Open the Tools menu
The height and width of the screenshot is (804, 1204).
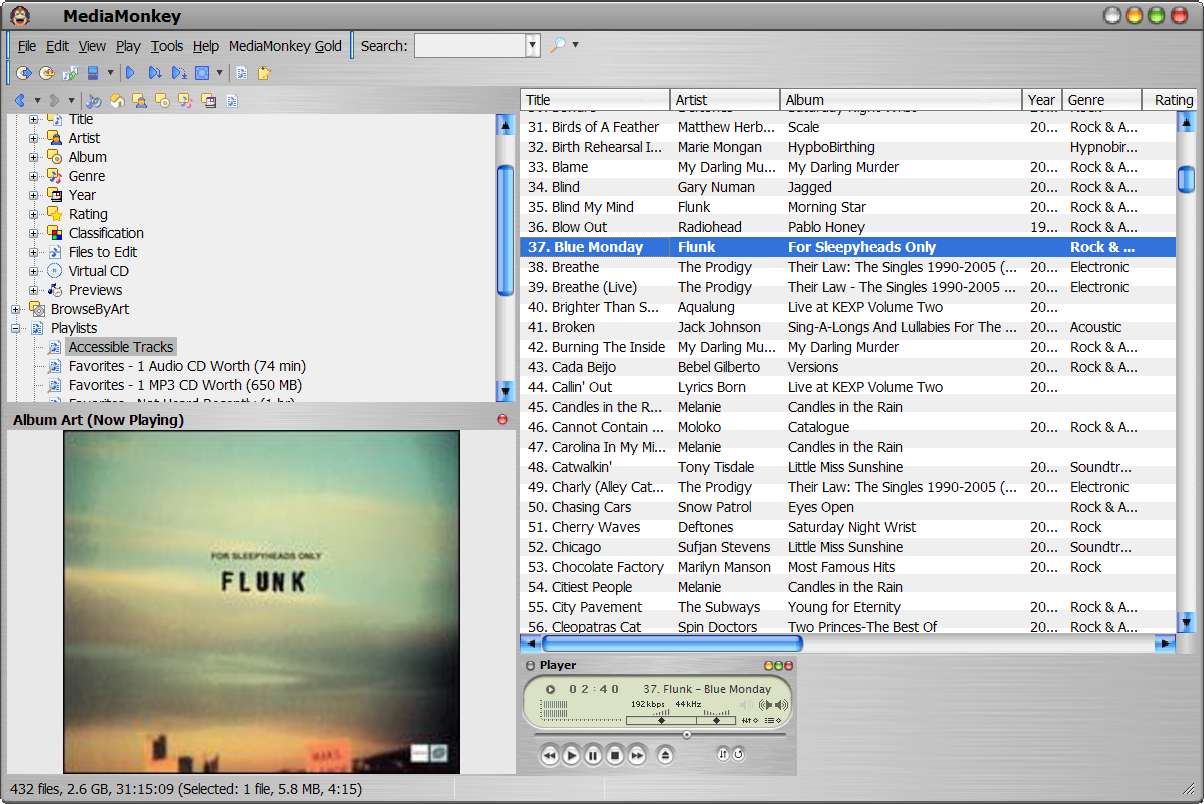(166, 46)
